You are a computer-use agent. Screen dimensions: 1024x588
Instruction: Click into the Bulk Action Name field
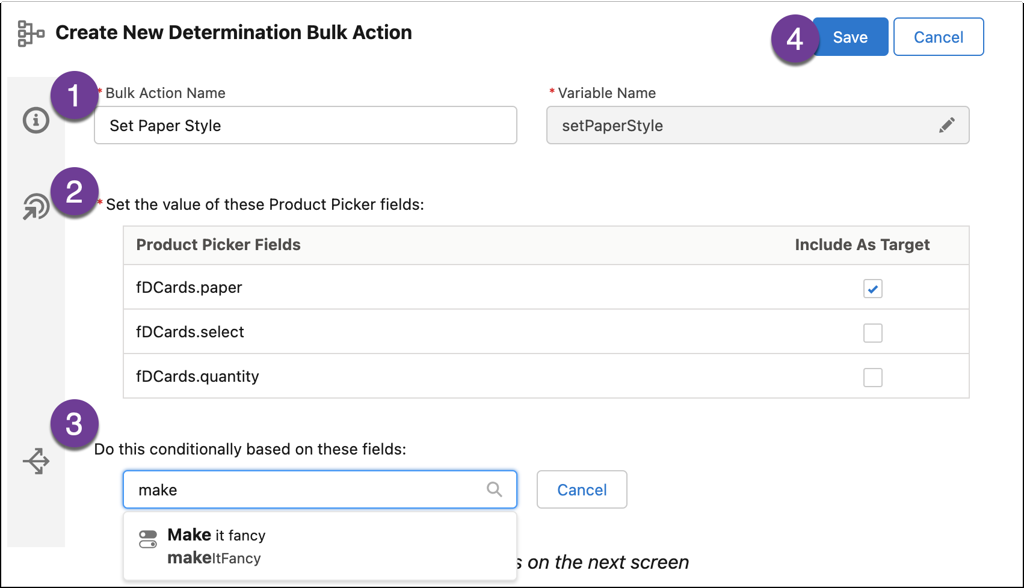[306, 125]
